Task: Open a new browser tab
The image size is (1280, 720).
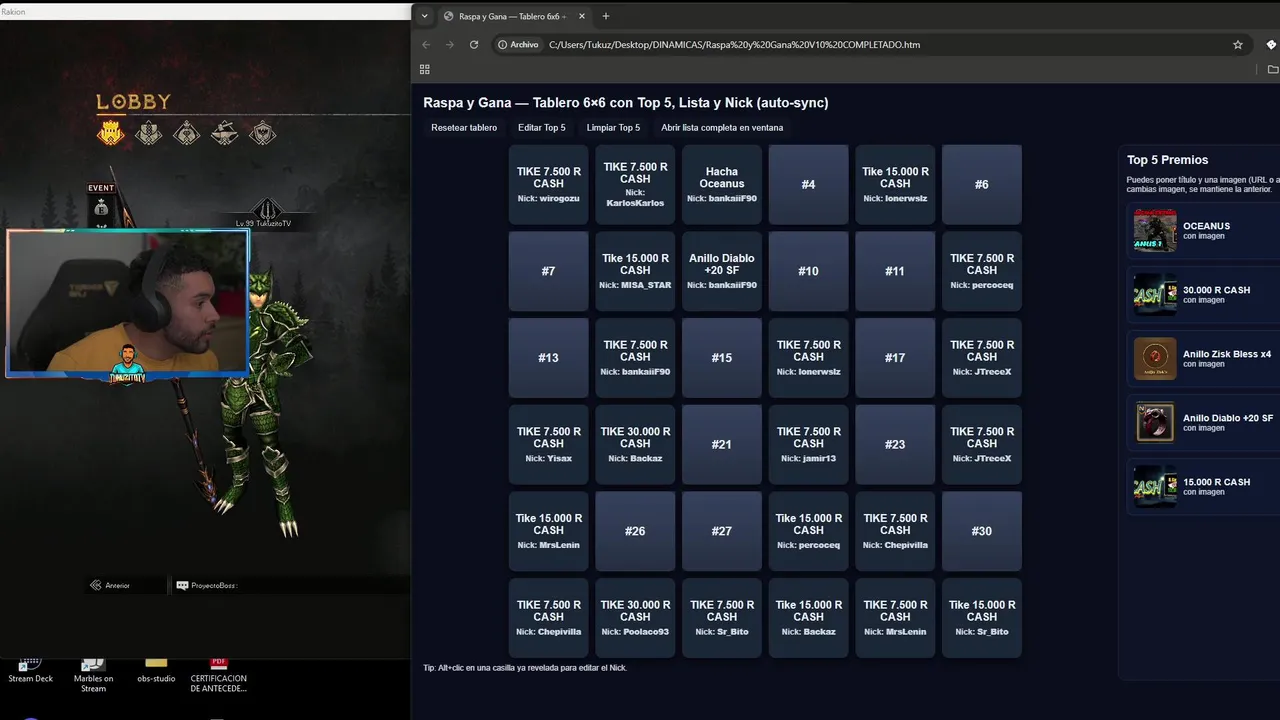Action: [606, 16]
